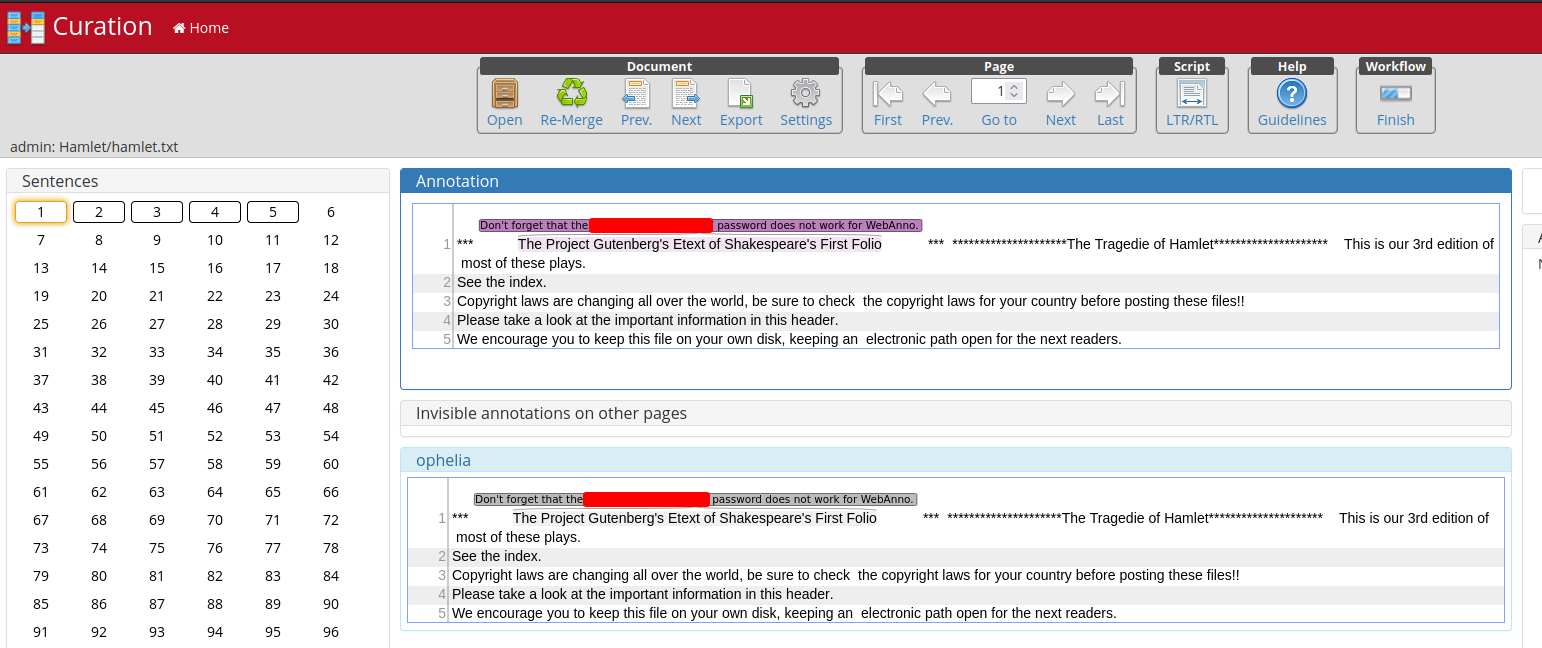The width and height of the screenshot is (1542, 648).
Task: Click sentence number 27
Action: click(157, 324)
